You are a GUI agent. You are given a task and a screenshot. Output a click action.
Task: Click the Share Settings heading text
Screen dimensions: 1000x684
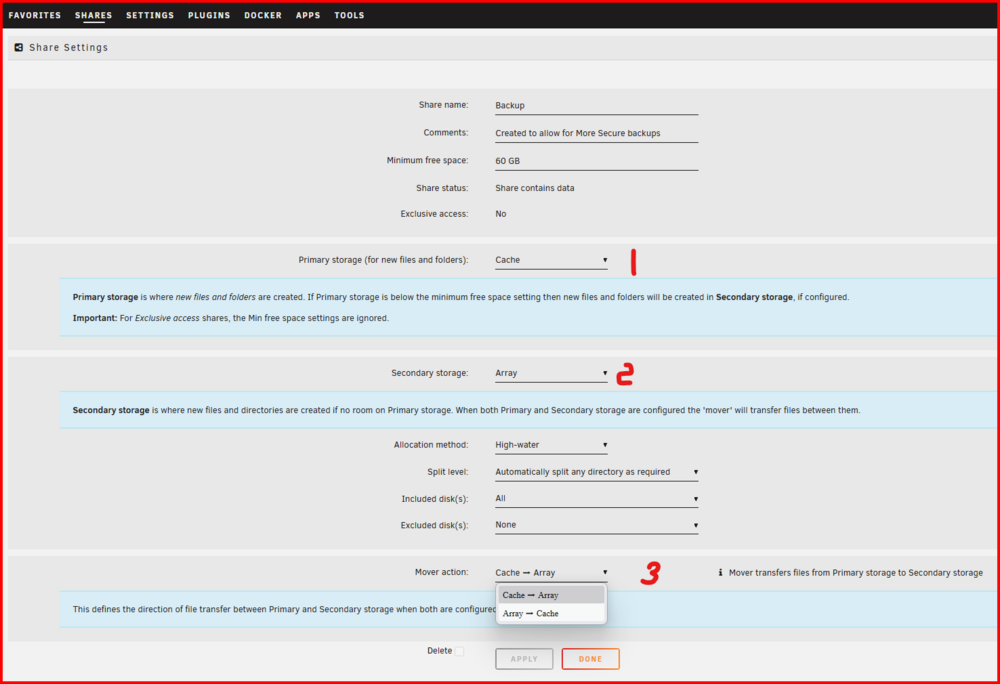pyautogui.click(x=68, y=48)
